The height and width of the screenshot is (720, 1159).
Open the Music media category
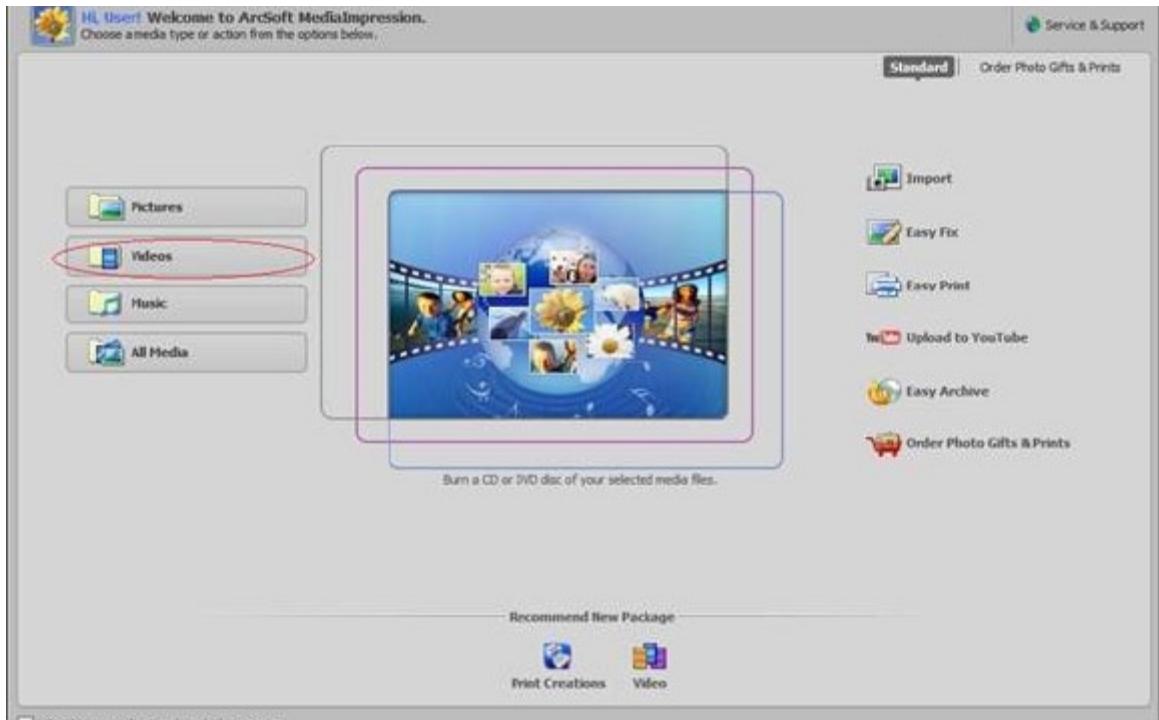(186, 304)
